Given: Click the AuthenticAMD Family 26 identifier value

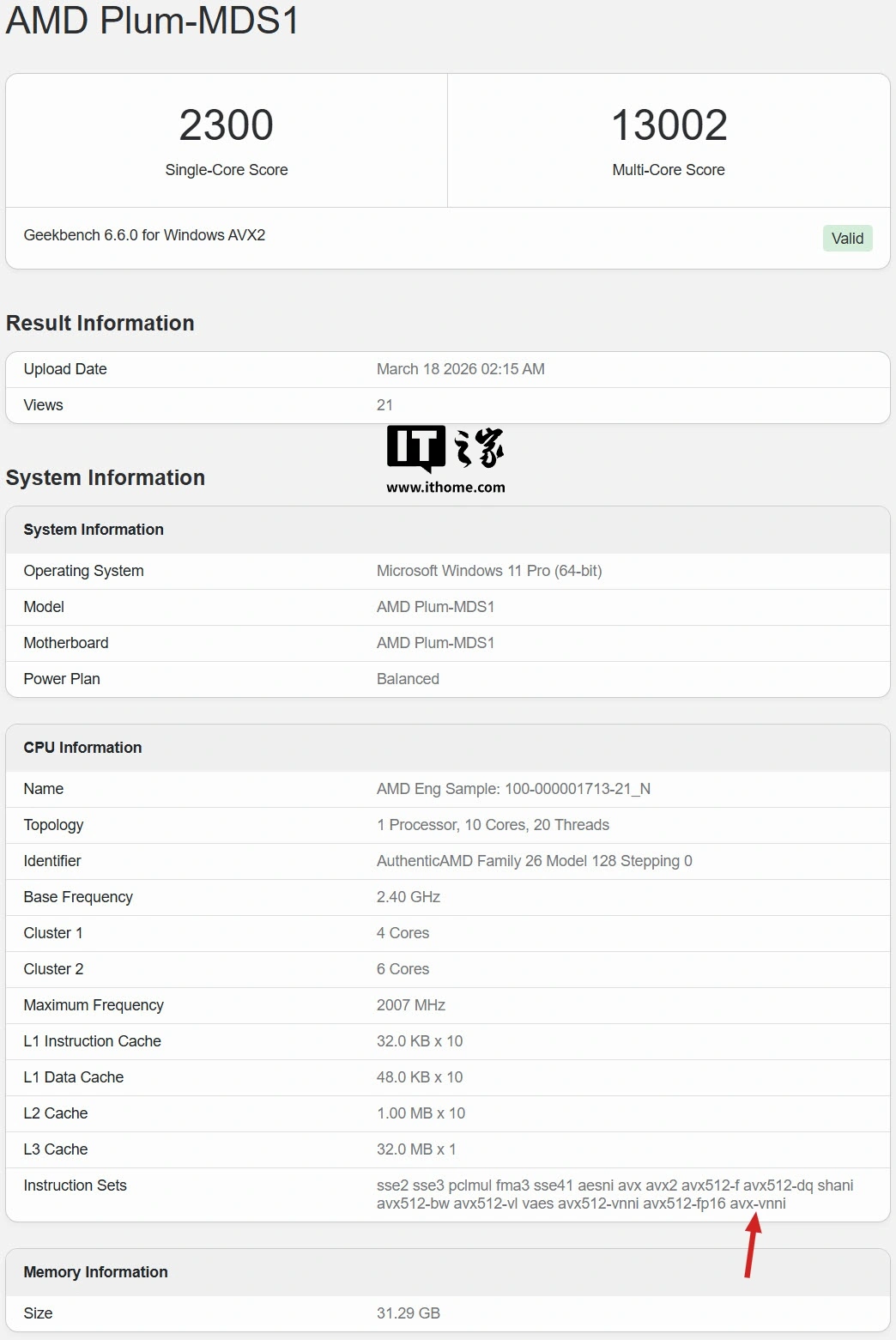Looking at the screenshot, I should click(x=534, y=861).
